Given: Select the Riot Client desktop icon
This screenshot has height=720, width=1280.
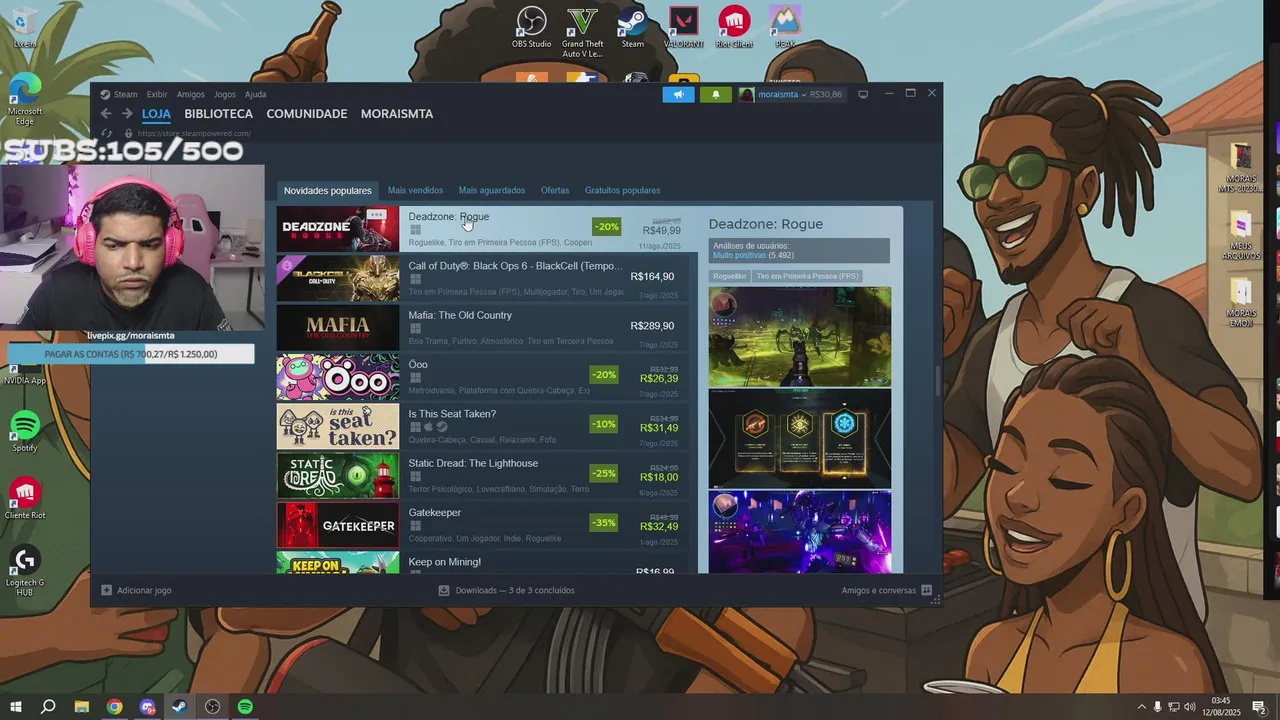Looking at the screenshot, I should click(x=734, y=27).
